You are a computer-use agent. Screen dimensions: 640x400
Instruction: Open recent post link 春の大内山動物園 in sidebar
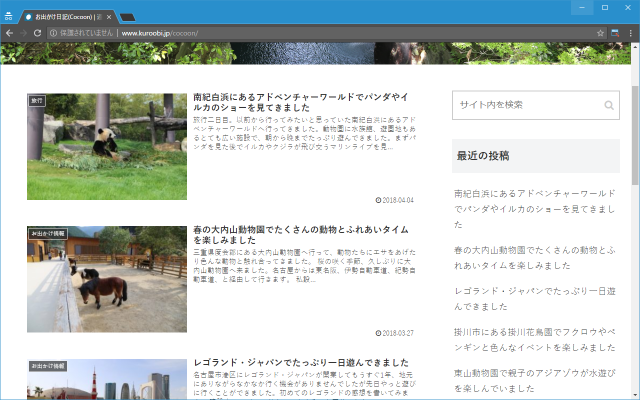point(535,258)
